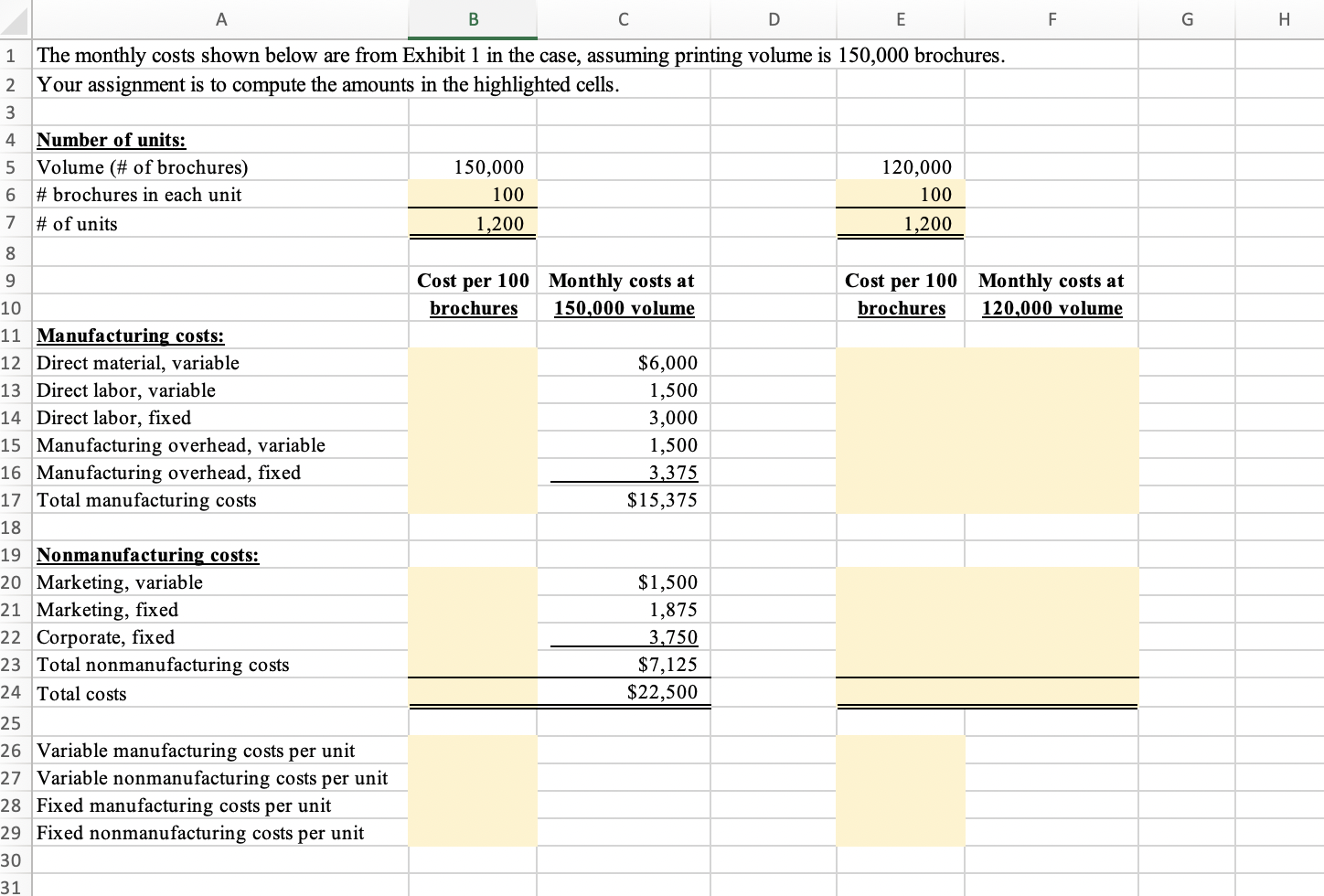Click 'Your assignment is to compute' cell
The image size is (1324, 896).
pyautogui.click(x=327, y=84)
